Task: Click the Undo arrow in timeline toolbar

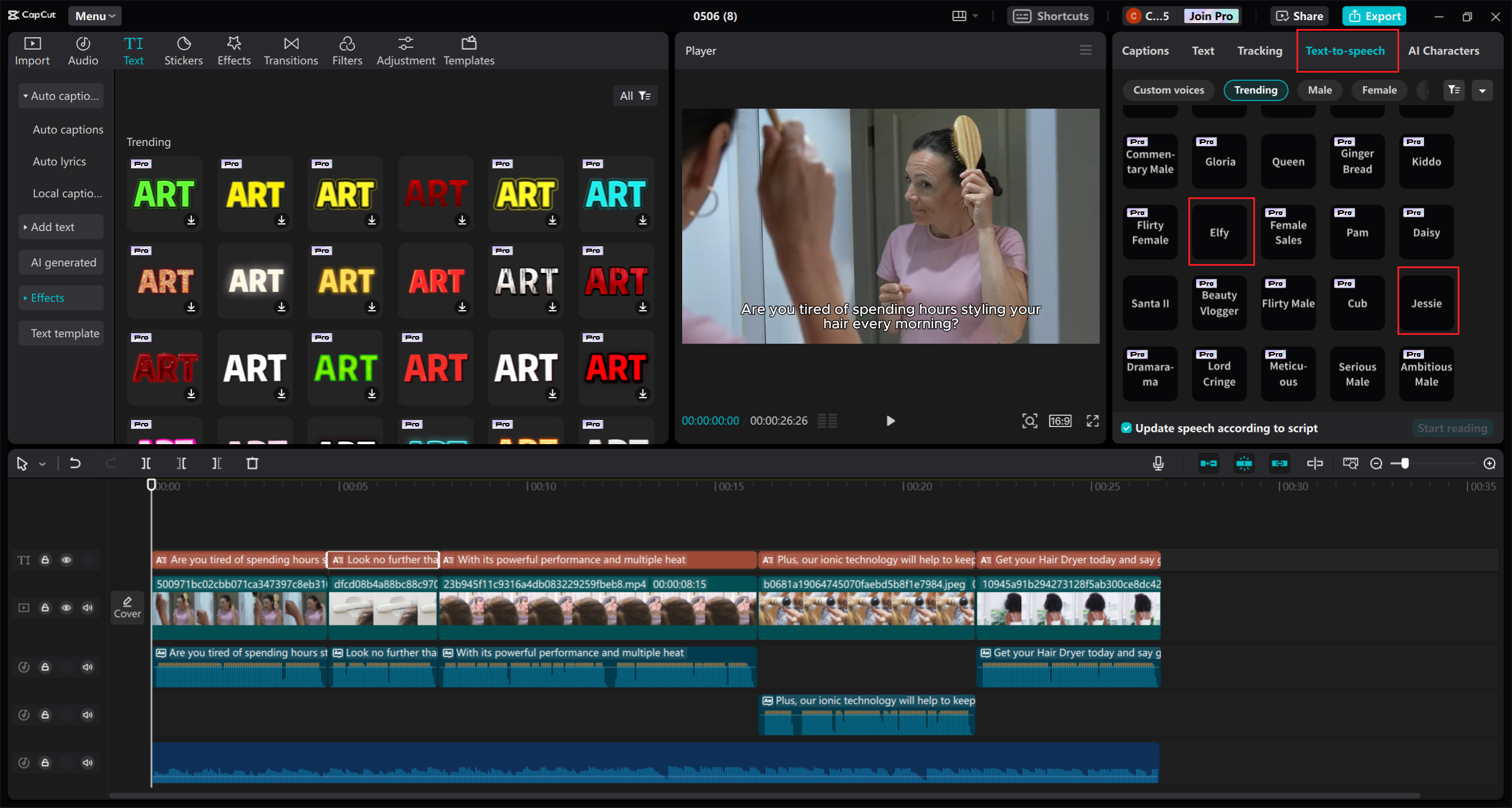Action: pos(75,464)
